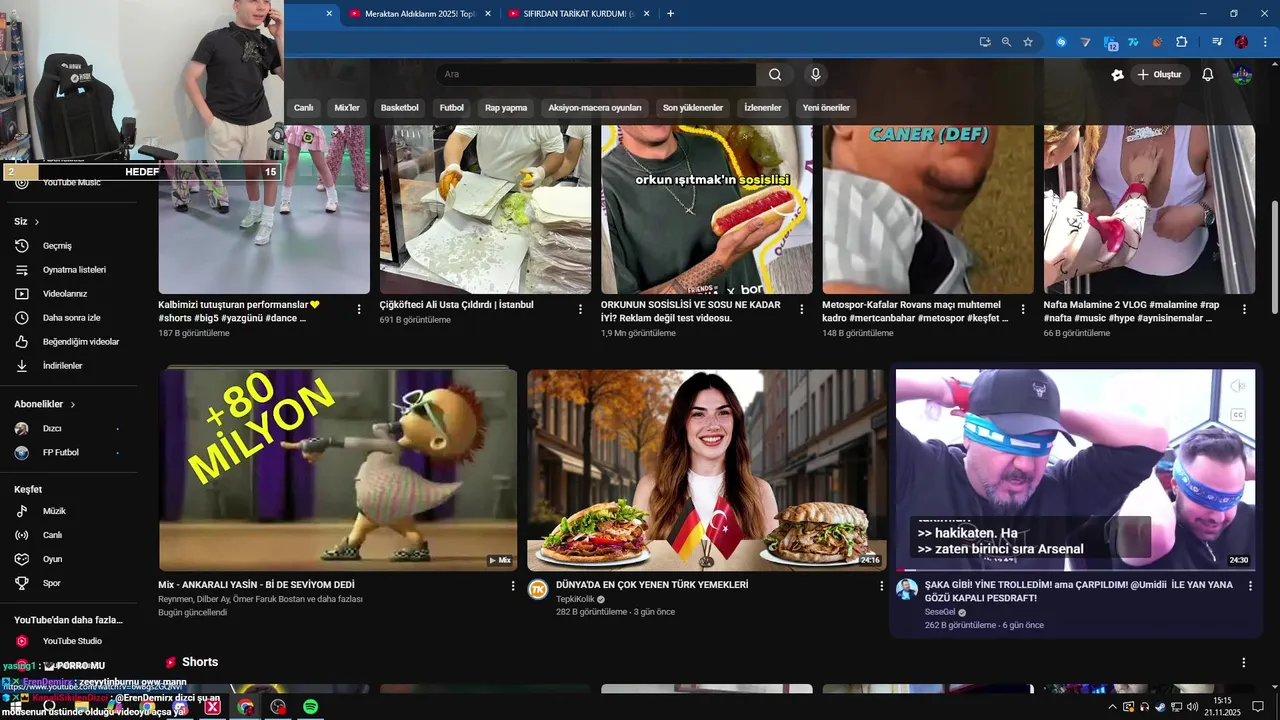
Task: Open Chrome profile avatar in toolbar
Action: pos(1241,42)
